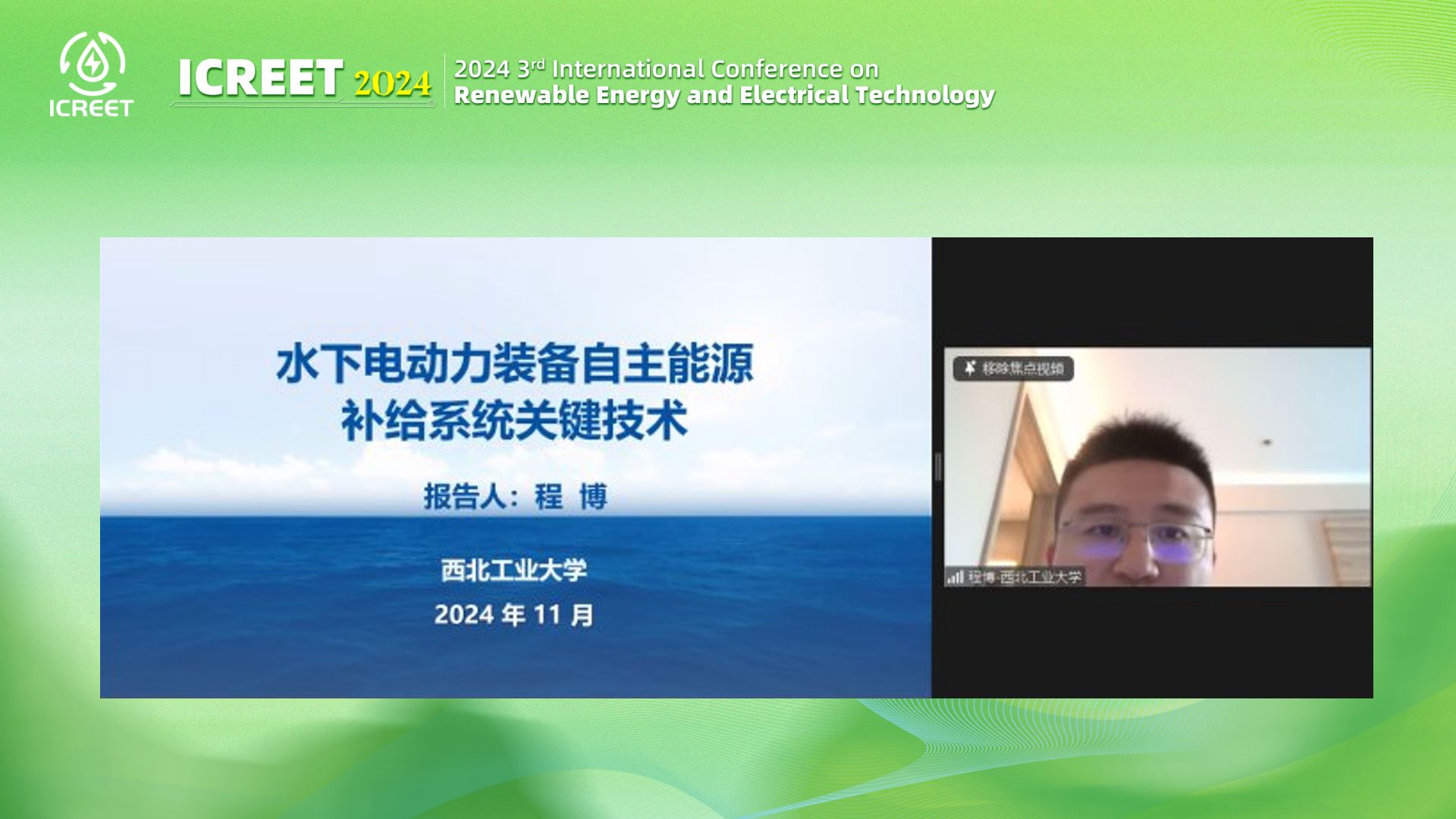The width and height of the screenshot is (1456, 819).
Task: Click the 西北工业大学 text on the slide
Action: (515, 570)
